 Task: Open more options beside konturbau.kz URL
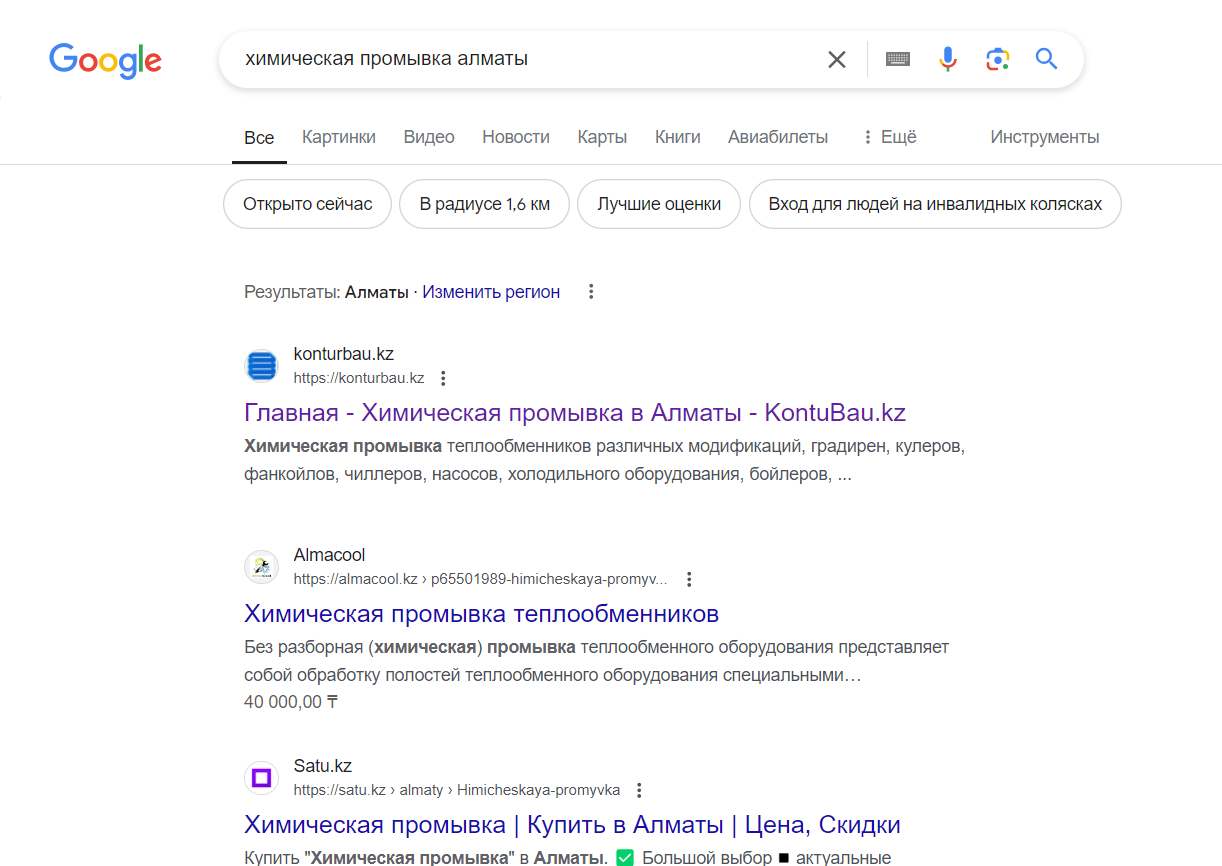click(x=444, y=379)
